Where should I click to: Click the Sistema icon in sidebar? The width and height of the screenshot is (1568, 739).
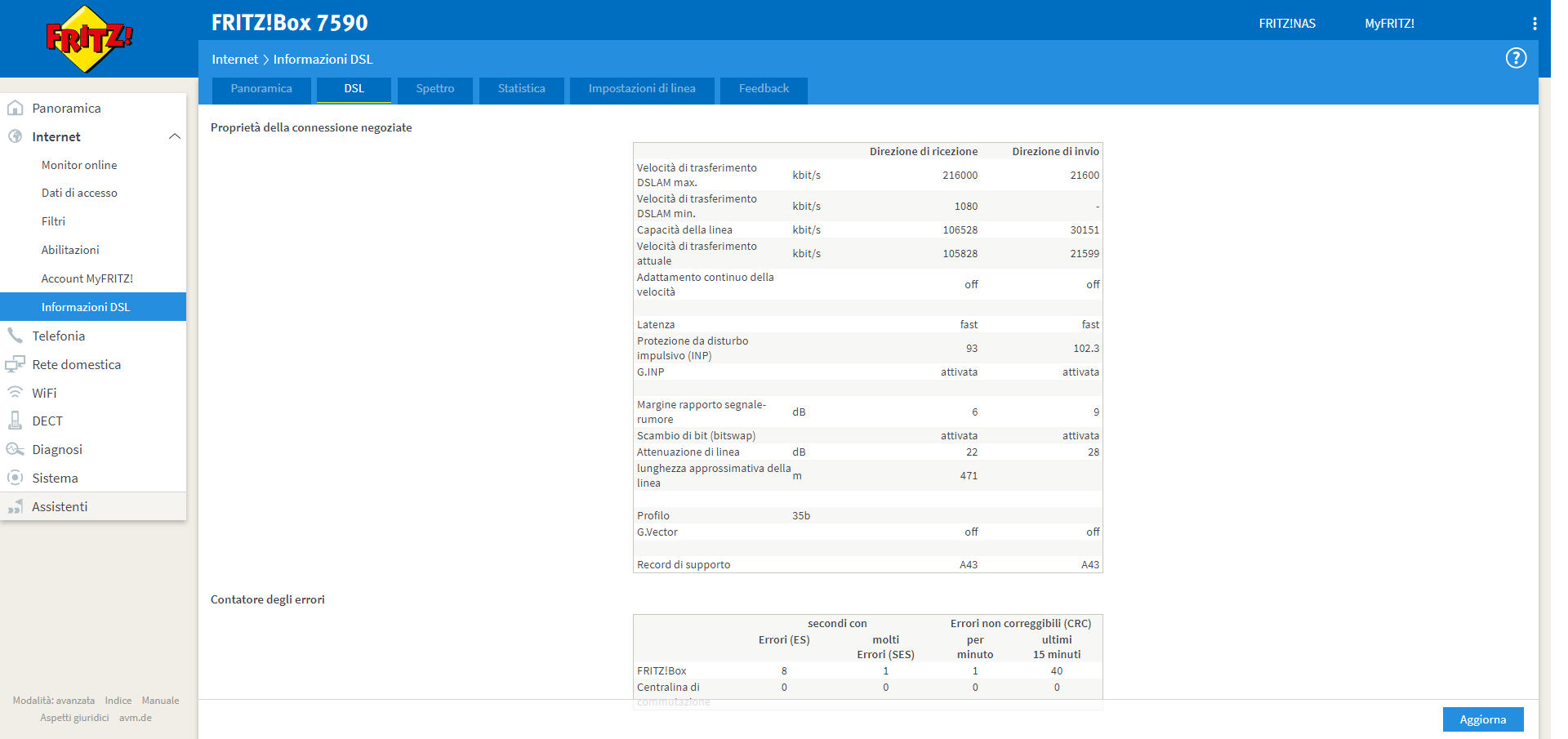(x=15, y=478)
